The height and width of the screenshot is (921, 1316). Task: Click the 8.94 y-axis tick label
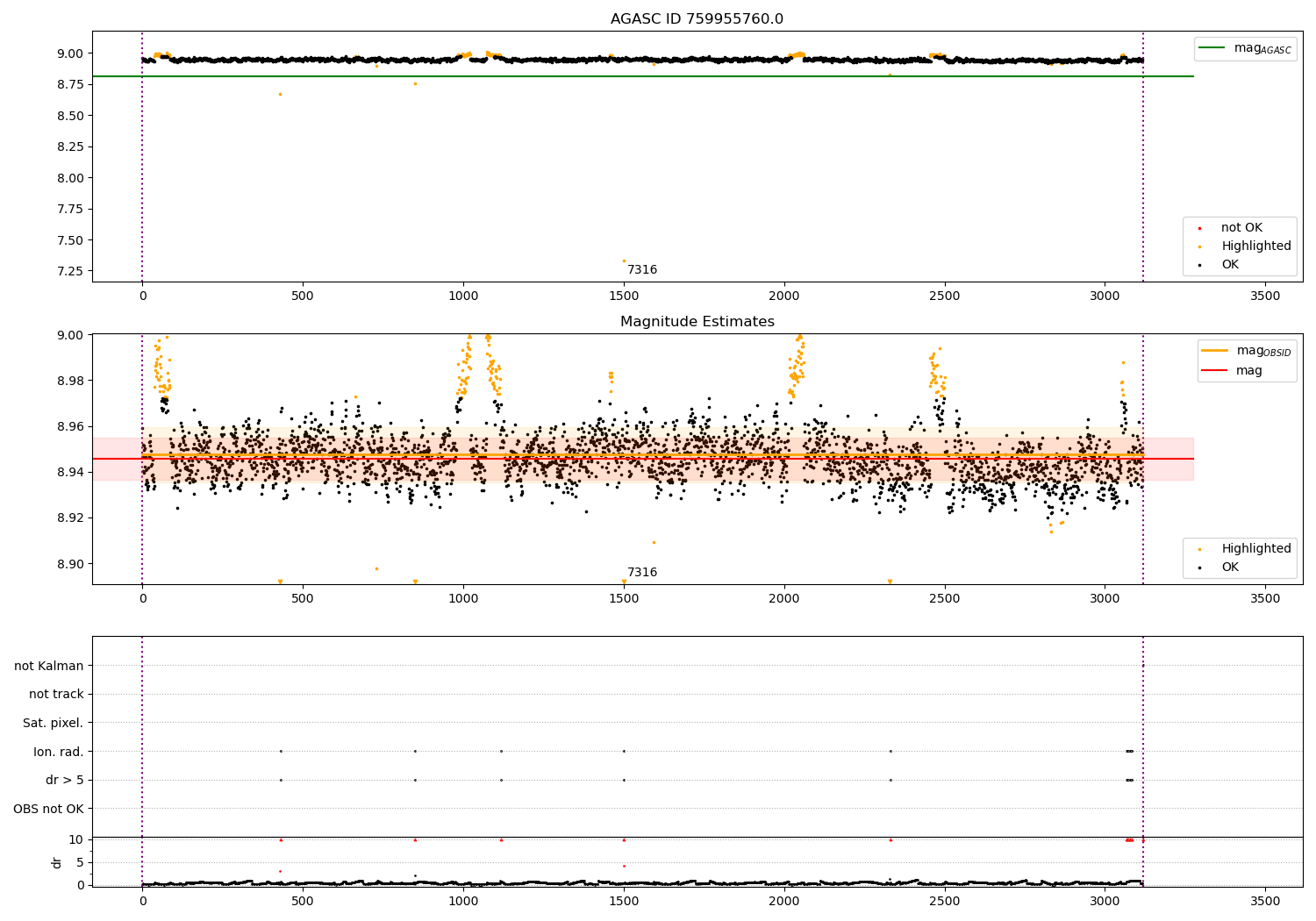70,472
